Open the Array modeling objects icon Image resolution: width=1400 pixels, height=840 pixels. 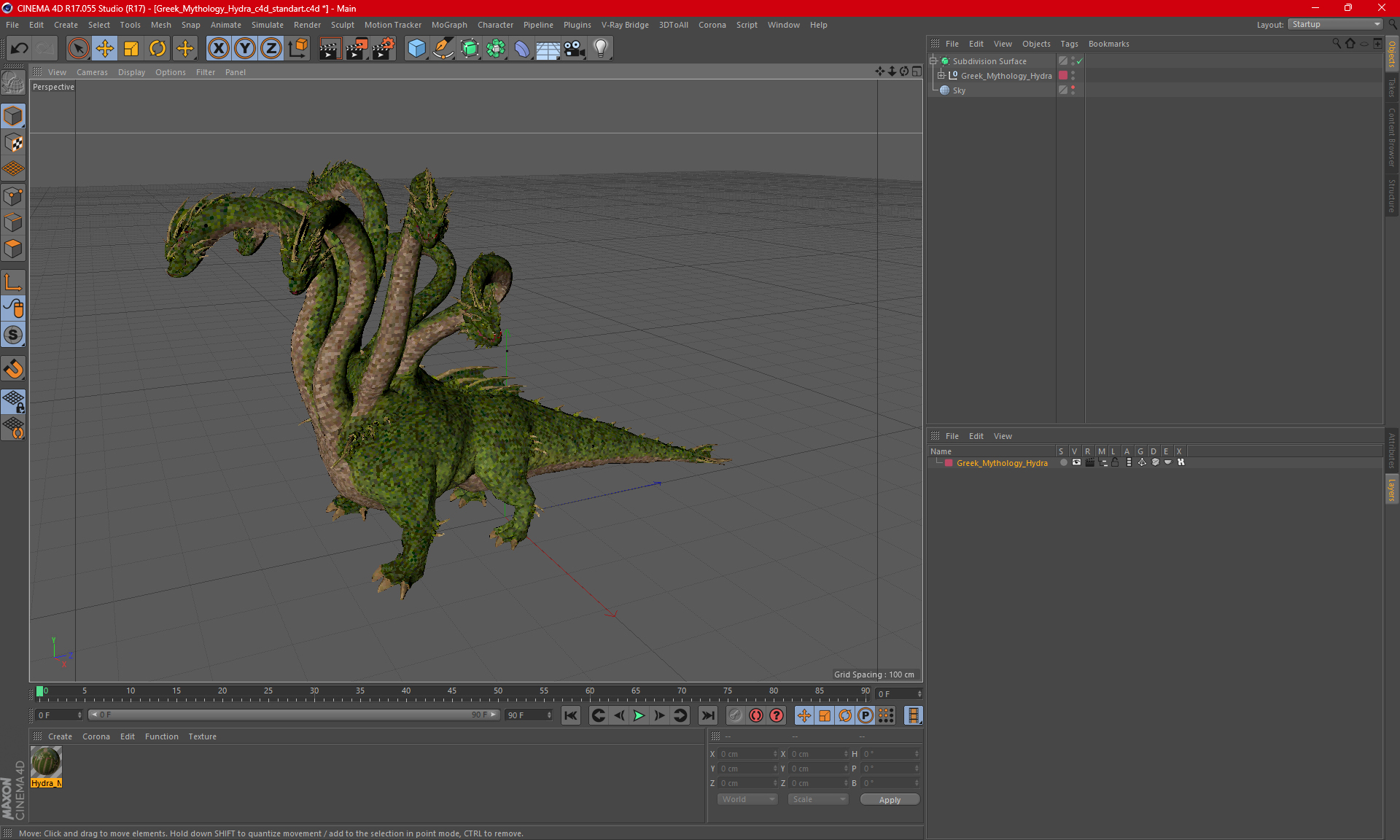[496, 49]
